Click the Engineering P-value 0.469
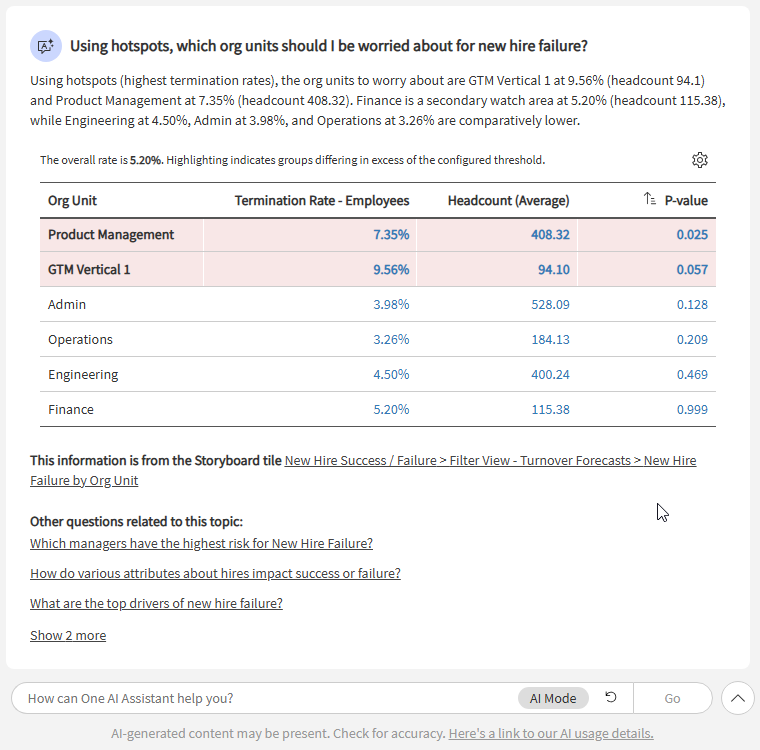This screenshot has height=750, width=760. click(x=692, y=374)
